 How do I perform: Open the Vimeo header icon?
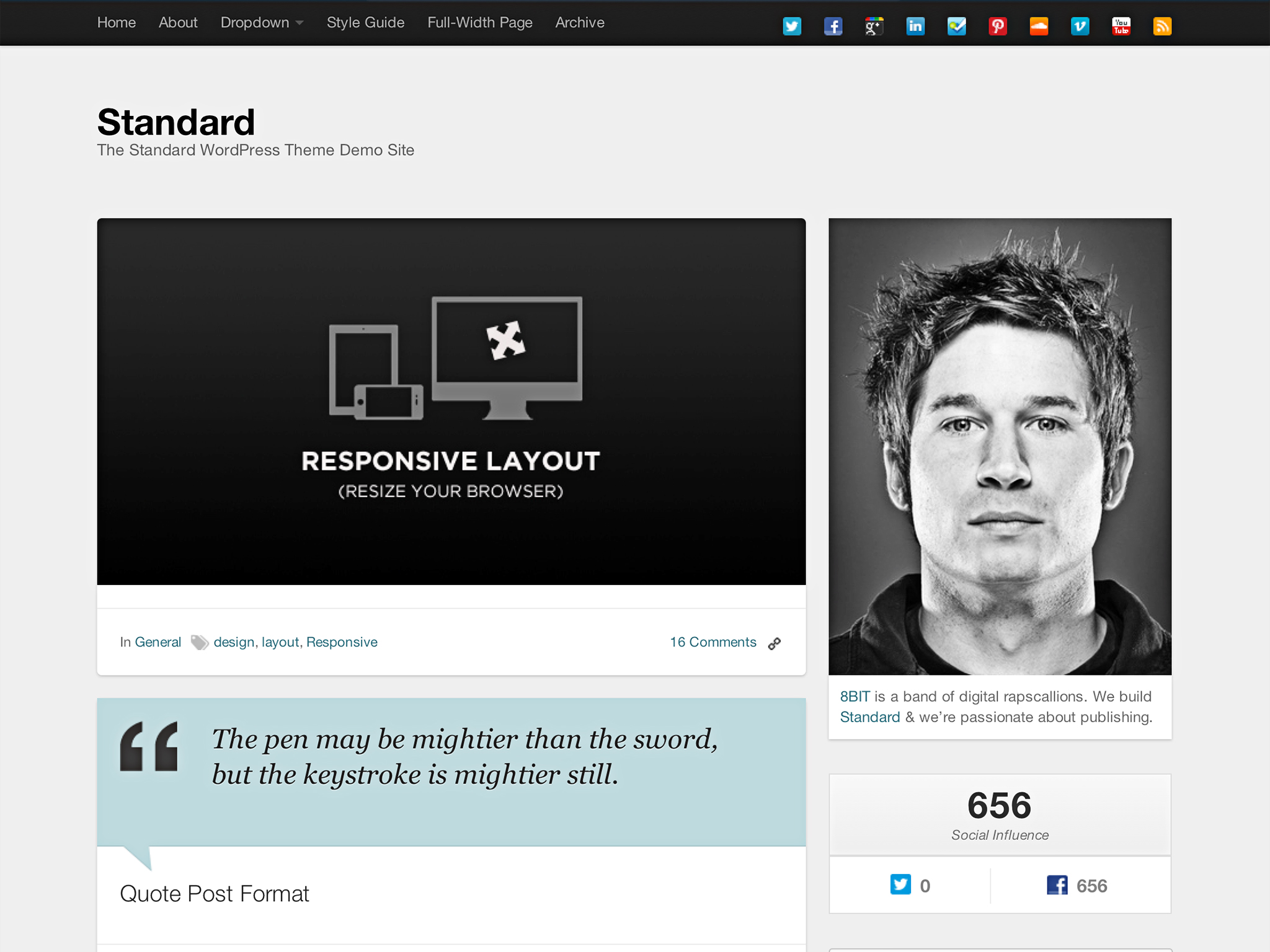tap(1080, 26)
